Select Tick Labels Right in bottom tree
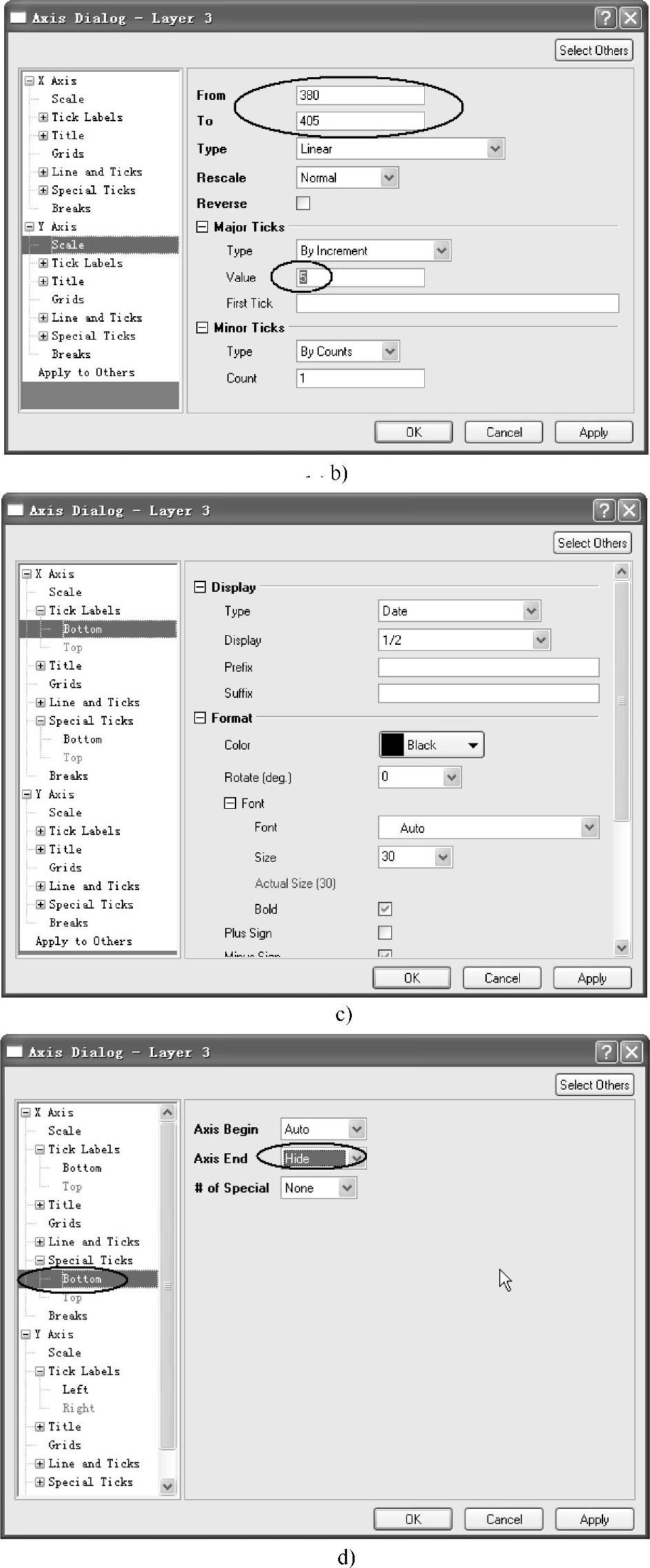Image resolution: width=650 pixels, height=1568 pixels. (78, 1408)
